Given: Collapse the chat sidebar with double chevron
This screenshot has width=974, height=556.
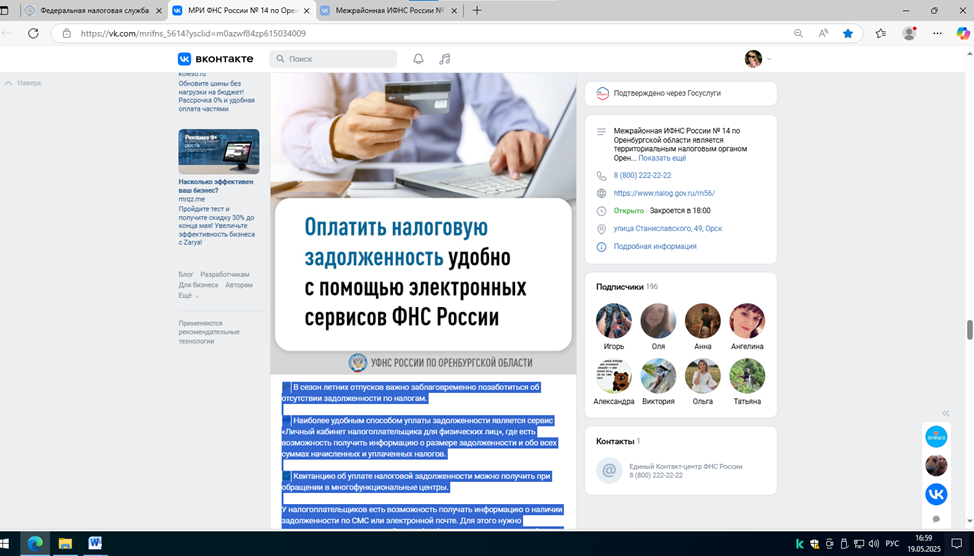Looking at the screenshot, I should pyautogui.click(x=946, y=413).
